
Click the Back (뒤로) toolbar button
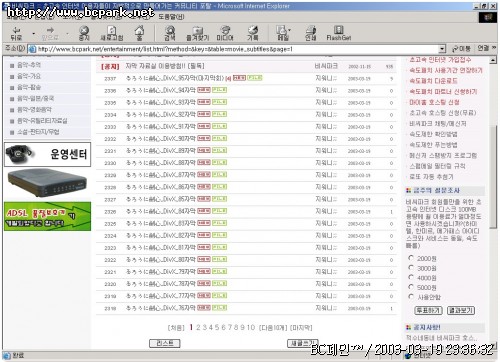pyautogui.click(x=16, y=34)
